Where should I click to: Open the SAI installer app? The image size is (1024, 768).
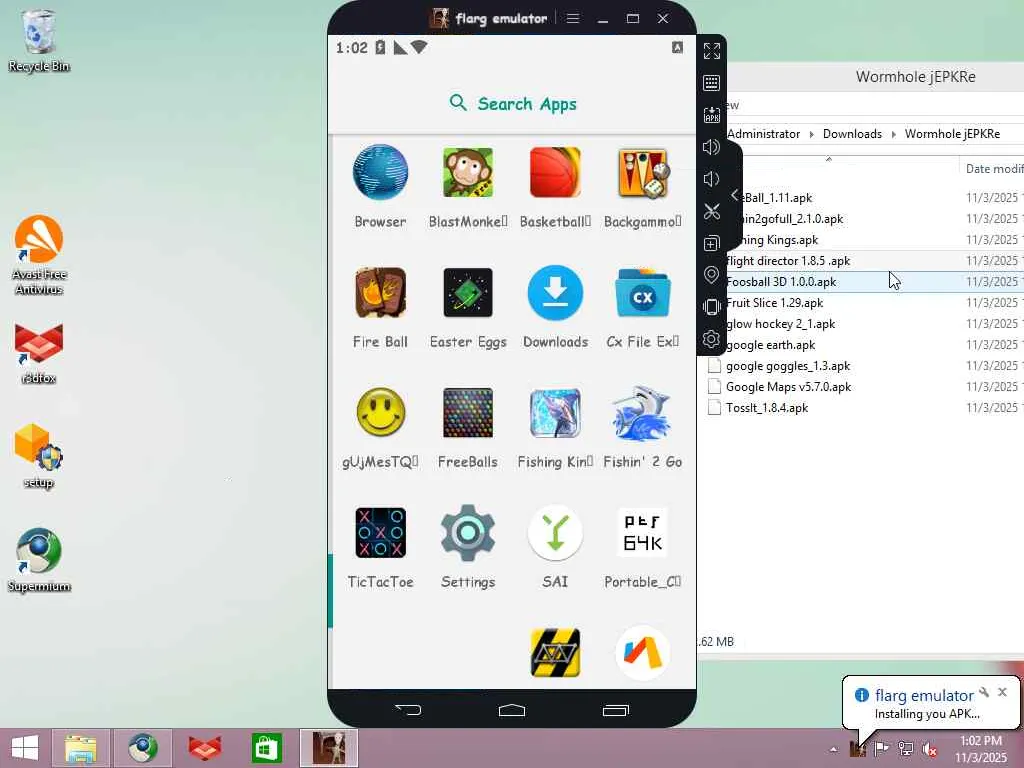pyautogui.click(x=555, y=533)
